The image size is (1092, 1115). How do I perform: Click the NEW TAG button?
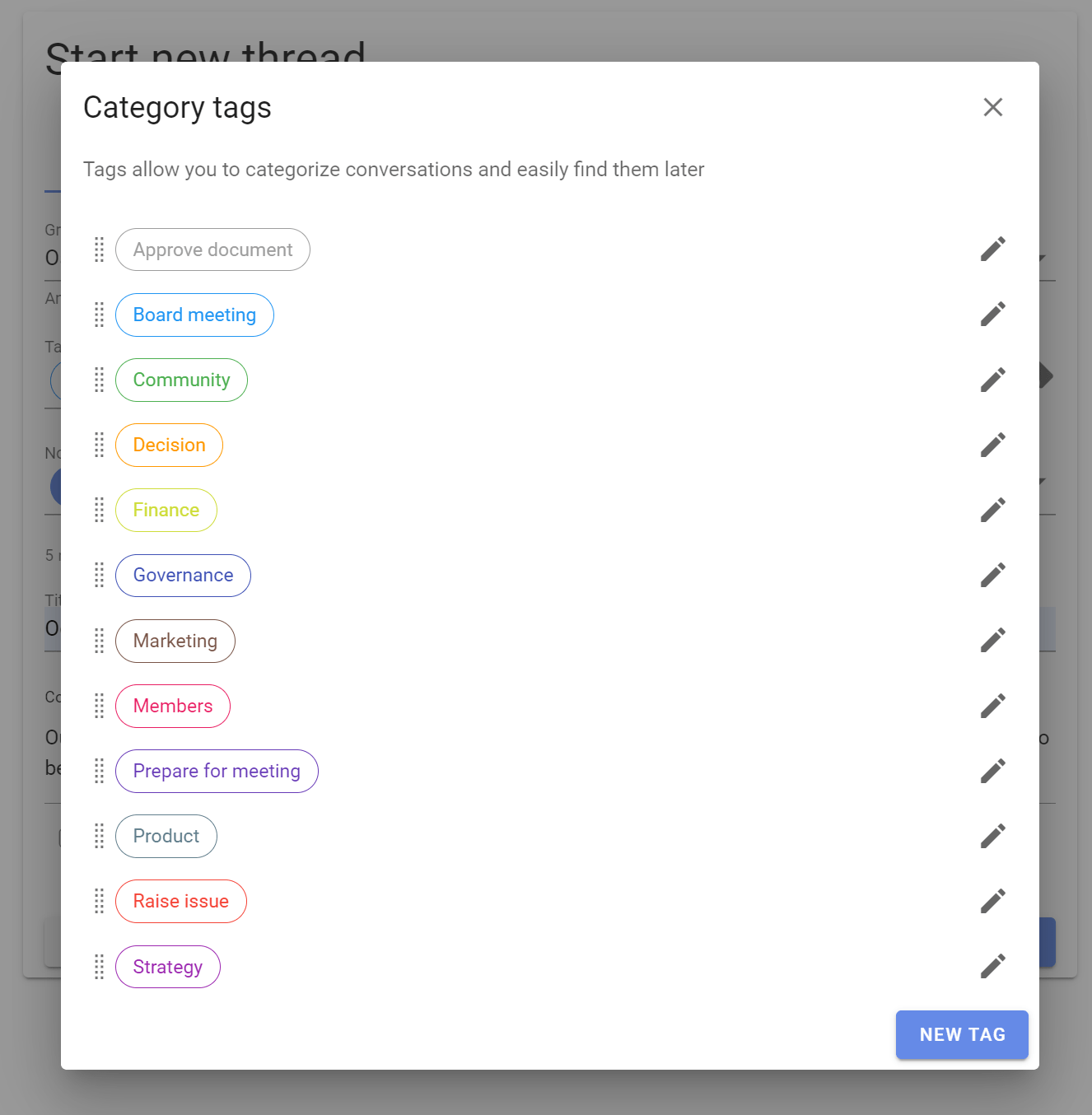(x=962, y=1034)
